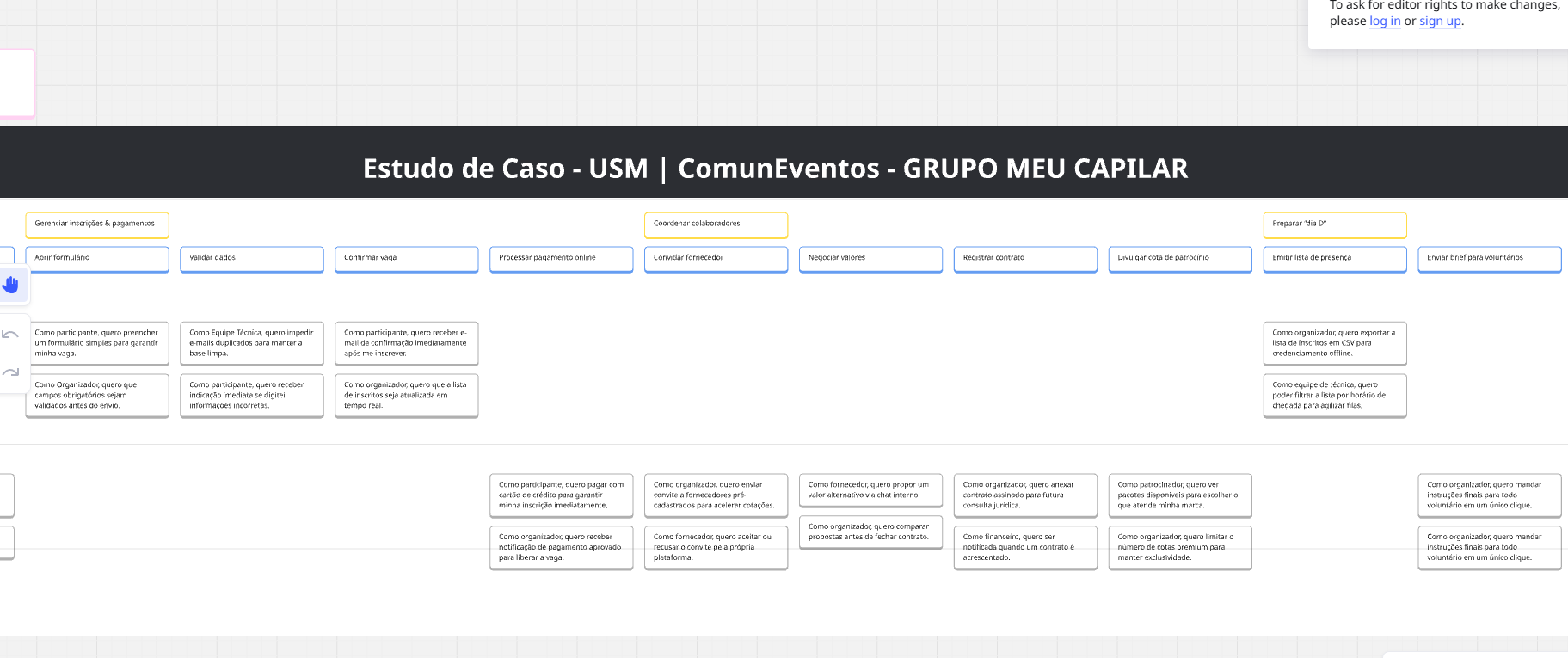Open the log in link
1568x658 pixels.
pos(1385,21)
